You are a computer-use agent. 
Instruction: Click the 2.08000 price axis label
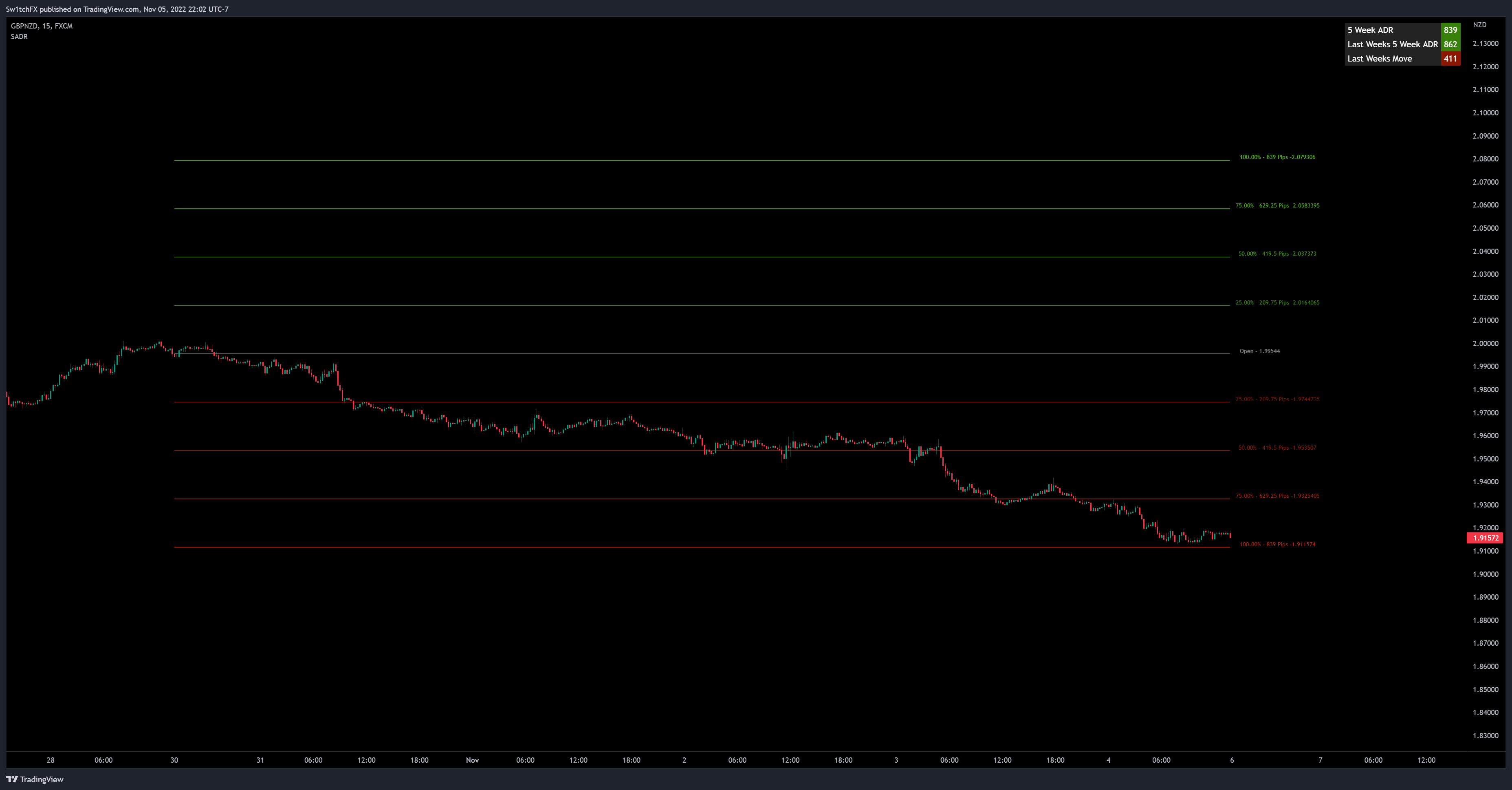(x=1486, y=159)
